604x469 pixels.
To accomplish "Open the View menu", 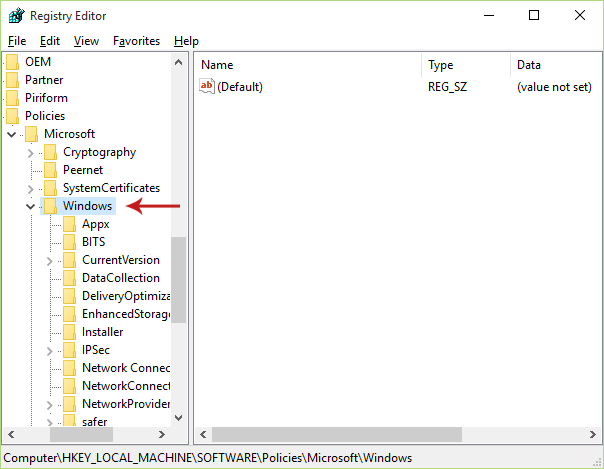I will (86, 41).
